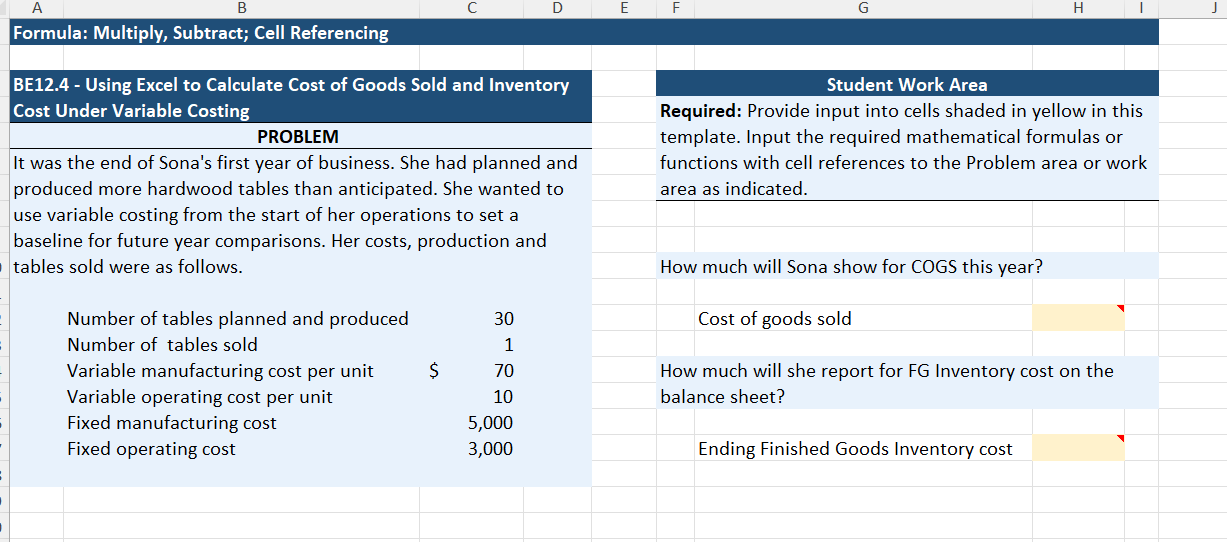
Task: Click column header D
Action: point(556,7)
